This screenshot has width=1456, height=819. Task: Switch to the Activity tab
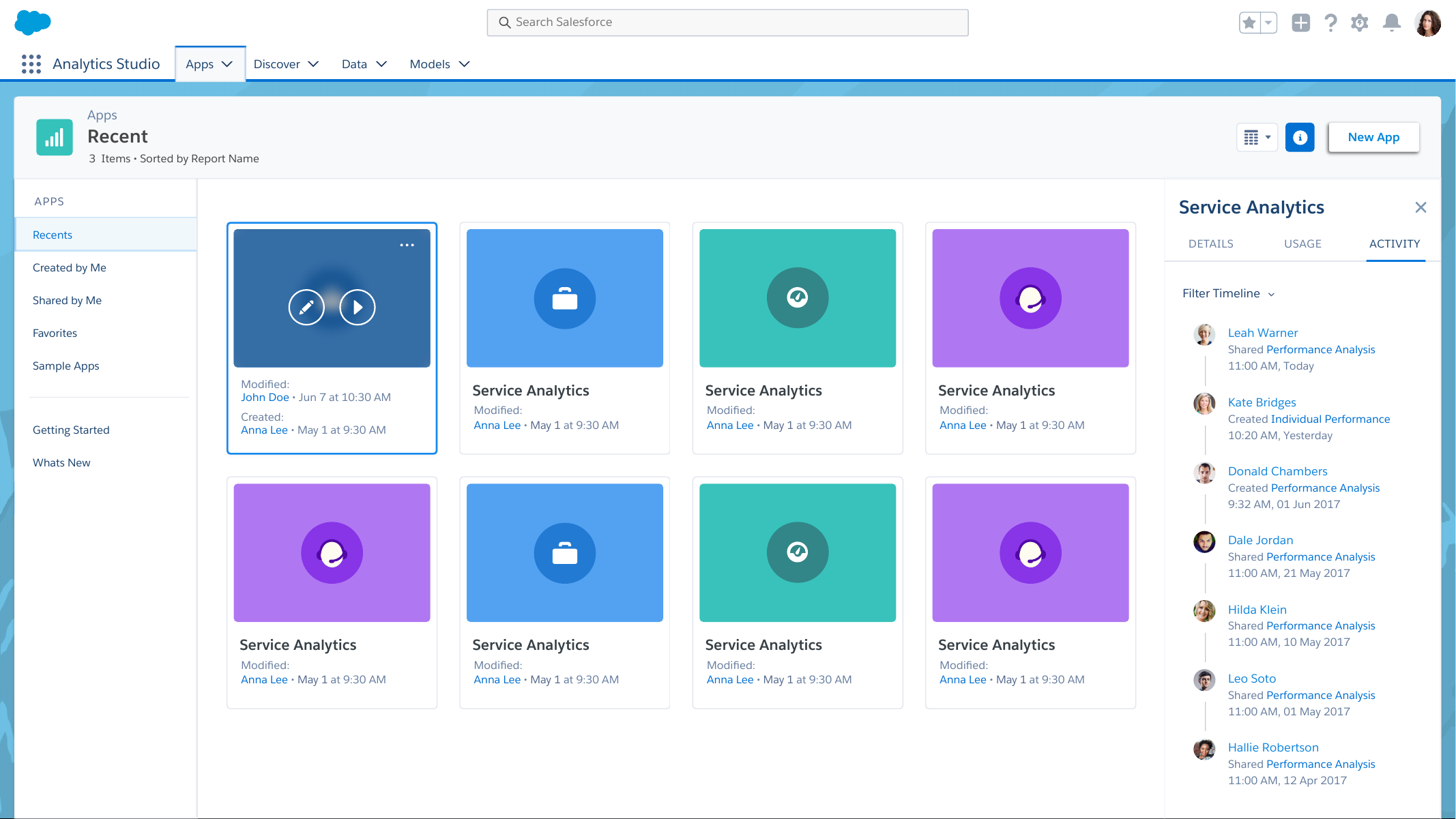click(1395, 243)
